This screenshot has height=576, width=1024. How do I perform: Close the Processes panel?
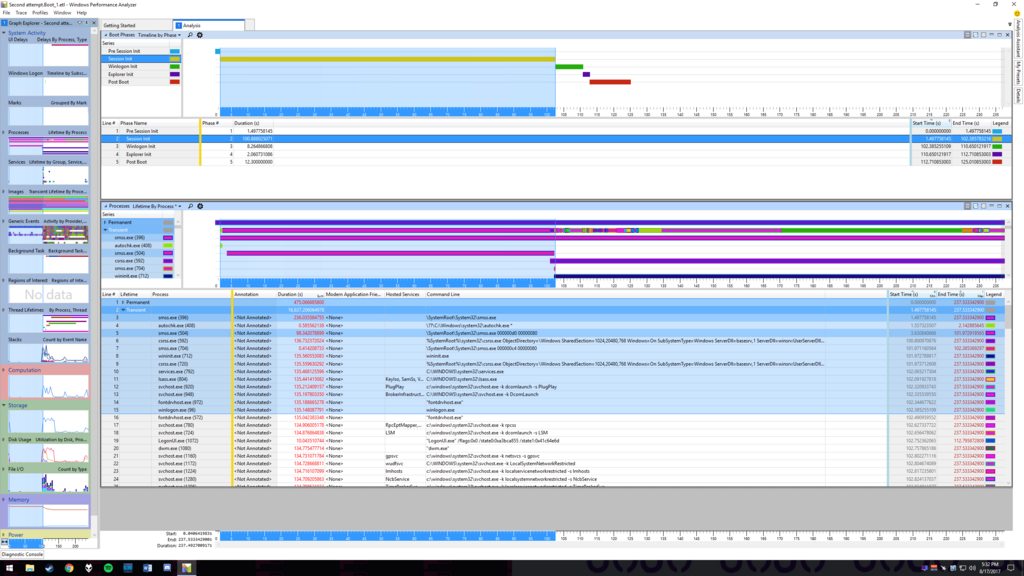tap(1007, 206)
